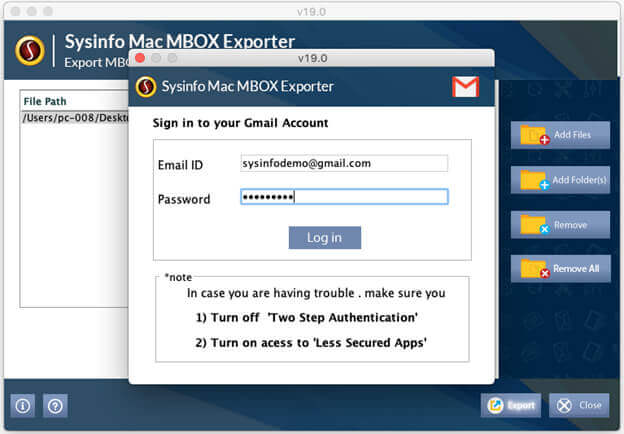Click the 'Less Secured Apps' note line
This screenshot has width=624, height=434.
311,343
